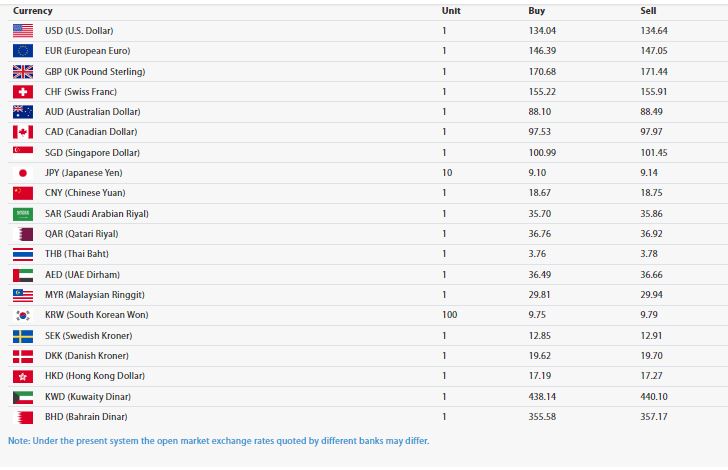The height and width of the screenshot is (470, 728).
Task: Click the Kuwaity Dinar sell rate 440.10
Action: pyautogui.click(x=654, y=397)
